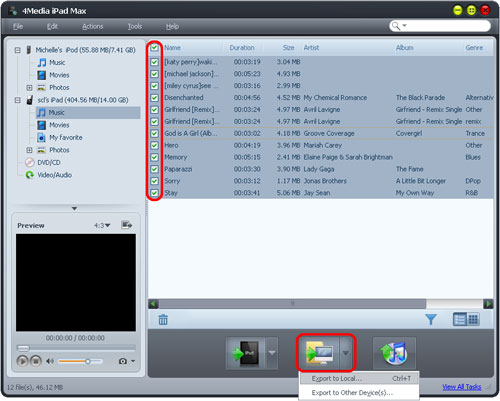Viewport: 500px width, 401px height.
Task: Click the export to computer button
Action: click(319, 353)
